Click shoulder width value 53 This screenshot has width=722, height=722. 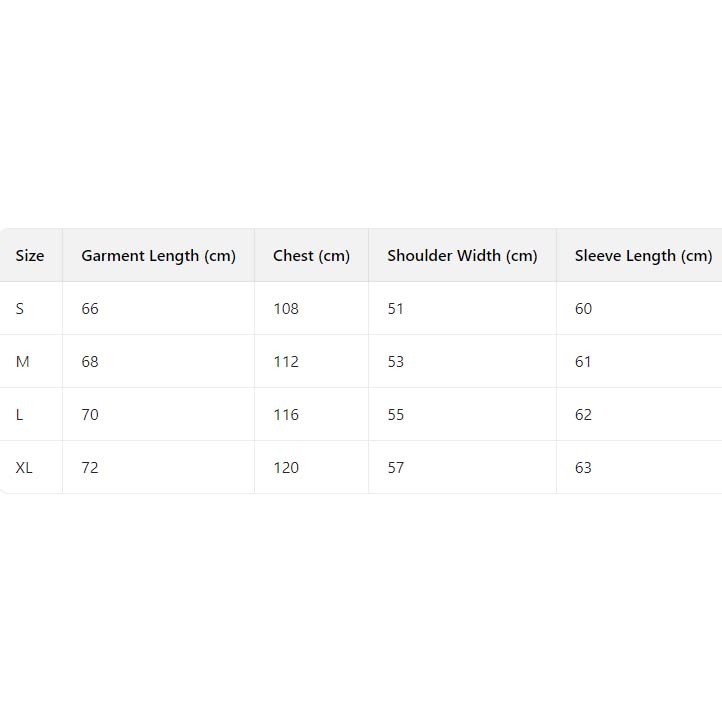(396, 362)
